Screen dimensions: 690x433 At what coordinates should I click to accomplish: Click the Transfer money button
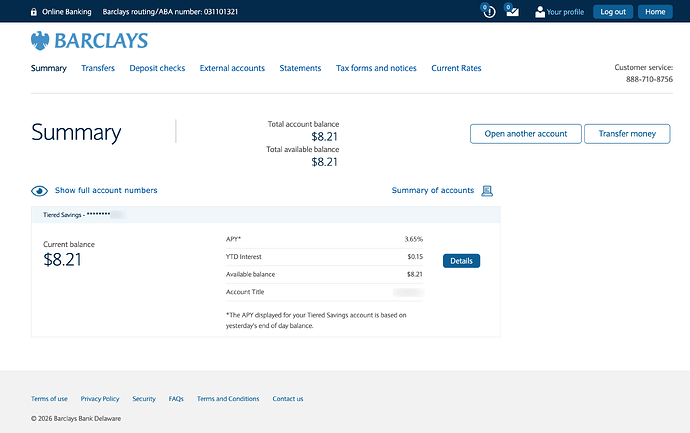pyautogui.click(x=627, y=134)
